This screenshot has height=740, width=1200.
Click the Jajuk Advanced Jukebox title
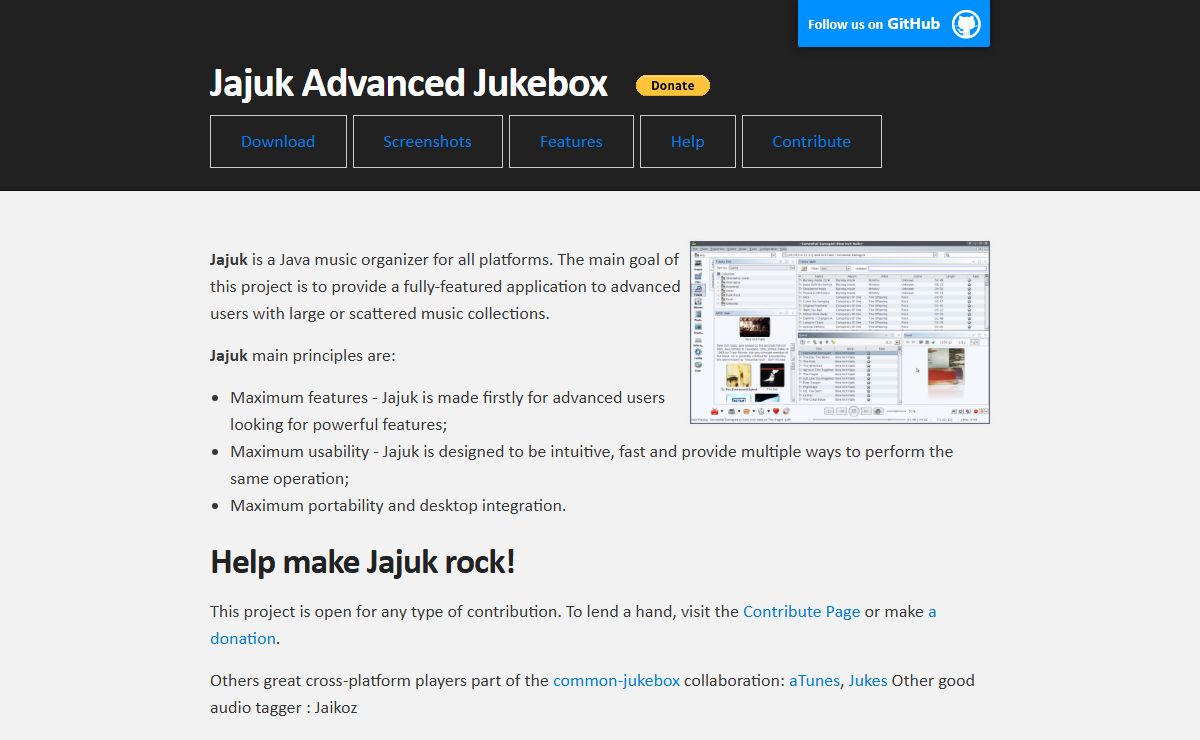(x=409, y=83)
